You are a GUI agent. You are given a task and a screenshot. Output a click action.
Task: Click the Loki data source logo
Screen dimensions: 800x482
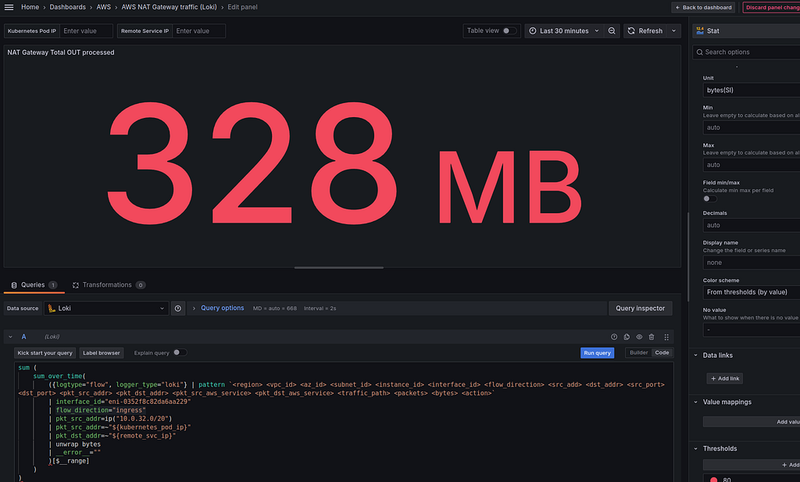click(x=52, y=309)
